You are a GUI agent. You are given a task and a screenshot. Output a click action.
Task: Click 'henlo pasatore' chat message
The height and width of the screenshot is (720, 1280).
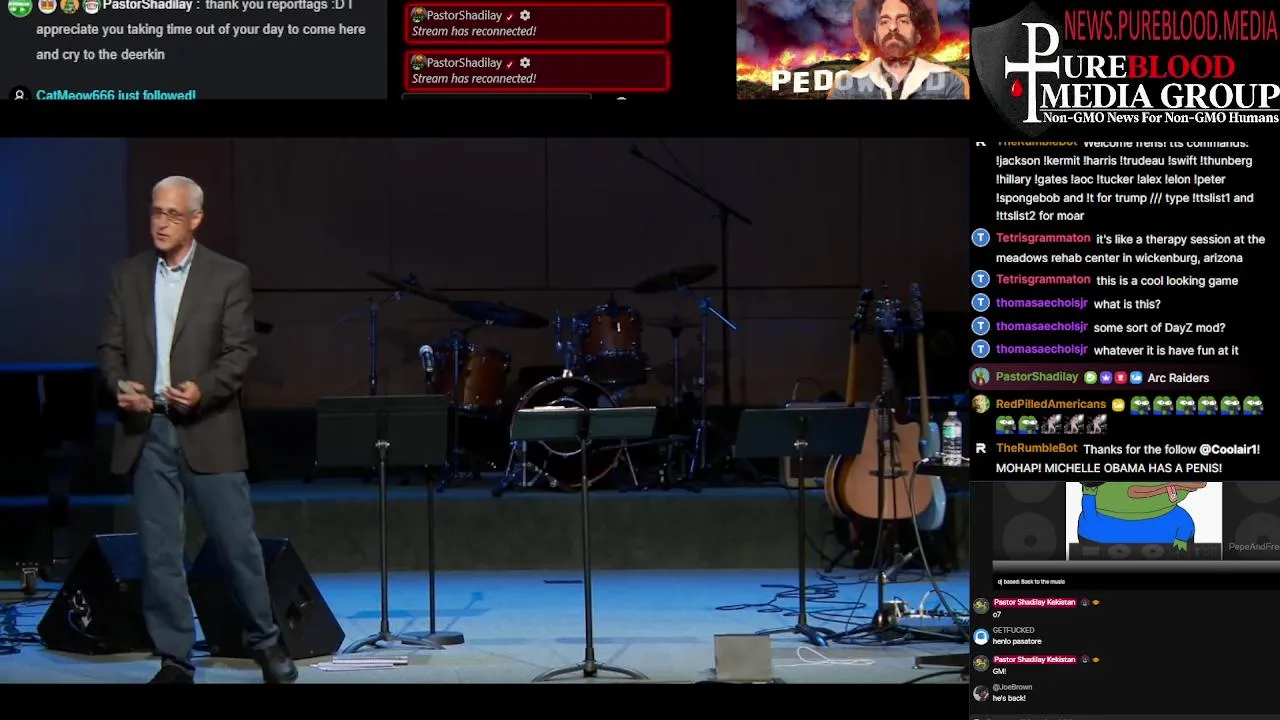click(1017, 641)
